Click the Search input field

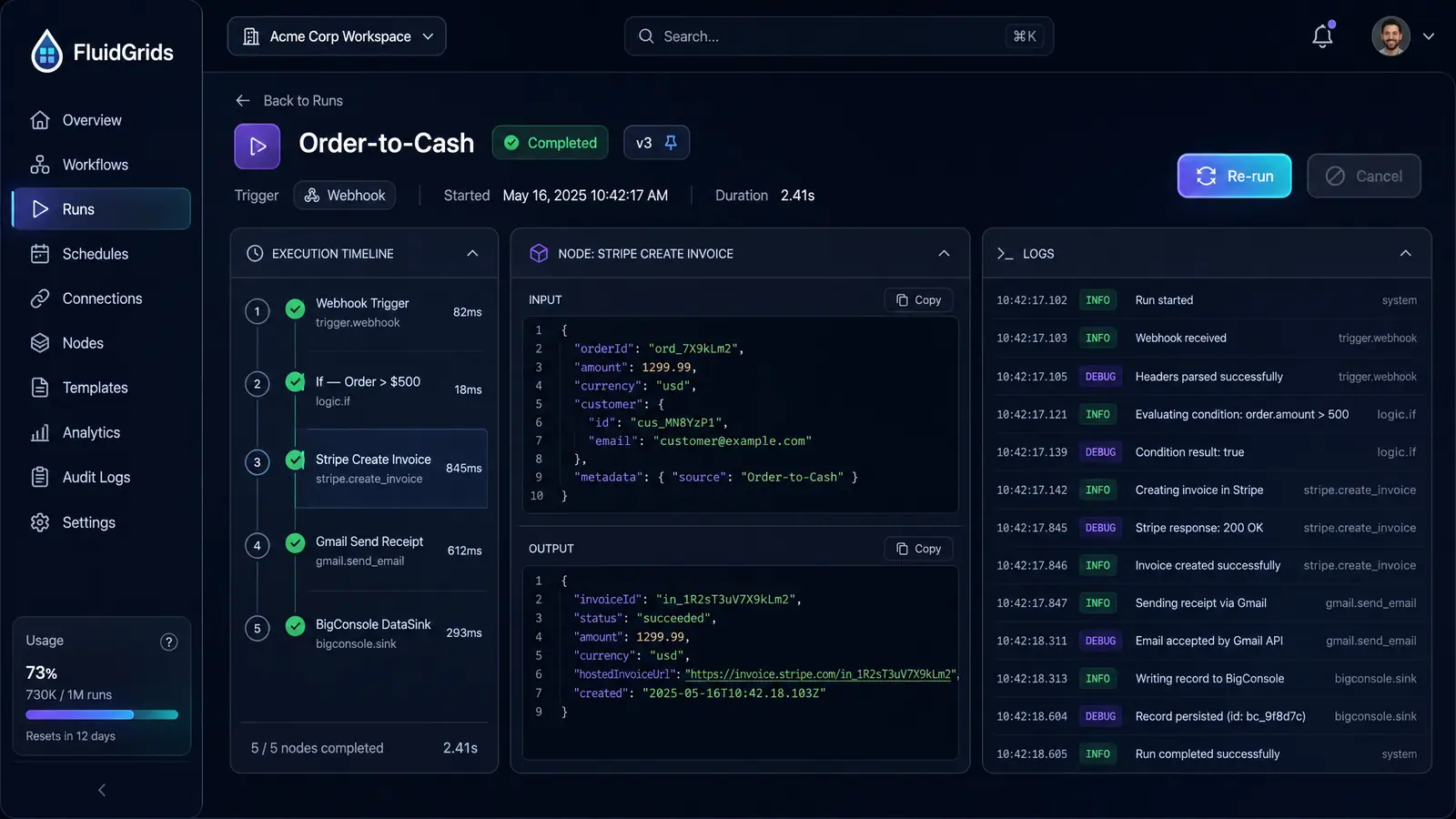[x=838, y=36]
